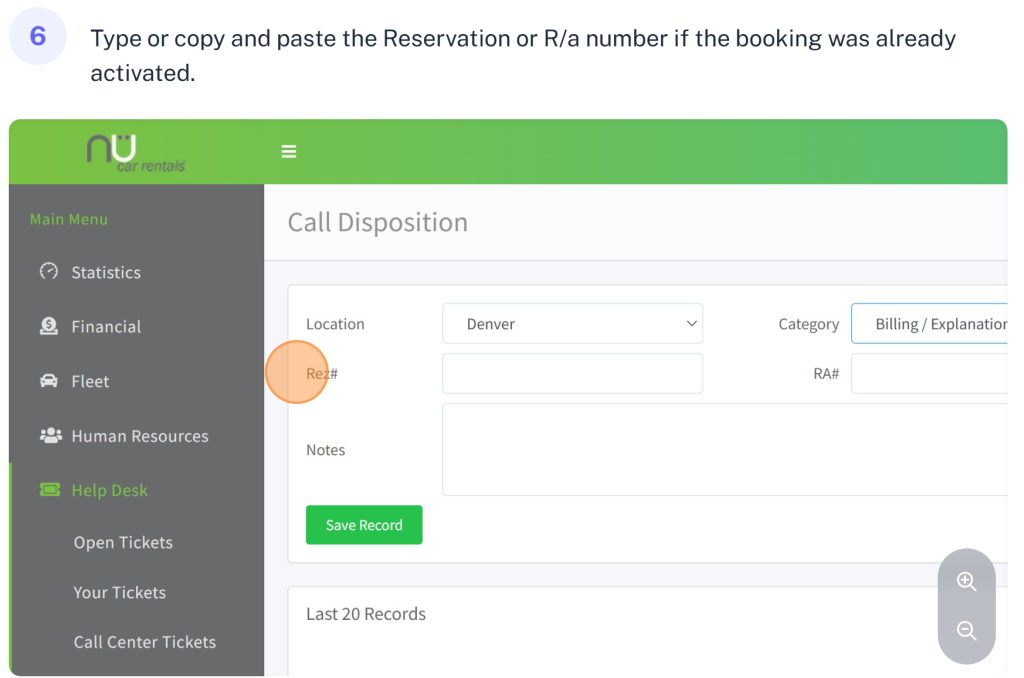Viewport: 1024px width, 678px height.
Task: Click the NU car rentals logo
Action: pyautogui.click(x=136, y=152)
